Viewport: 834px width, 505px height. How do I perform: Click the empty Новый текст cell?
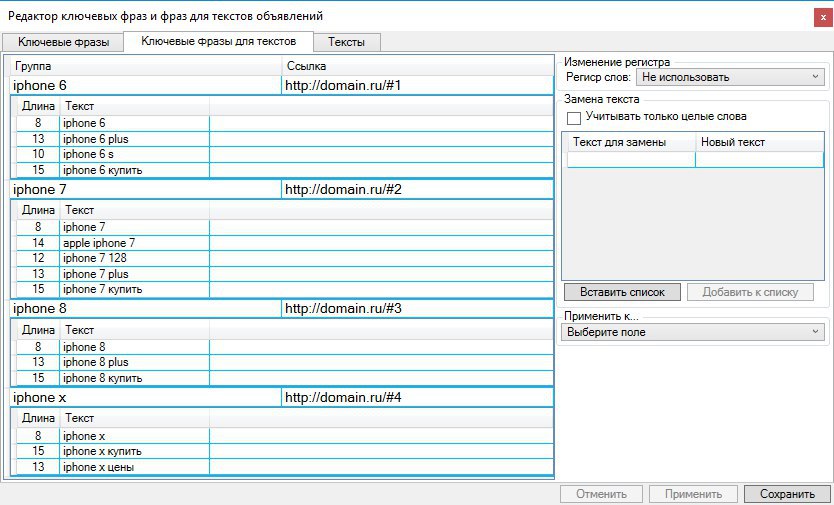click(759, 160)
